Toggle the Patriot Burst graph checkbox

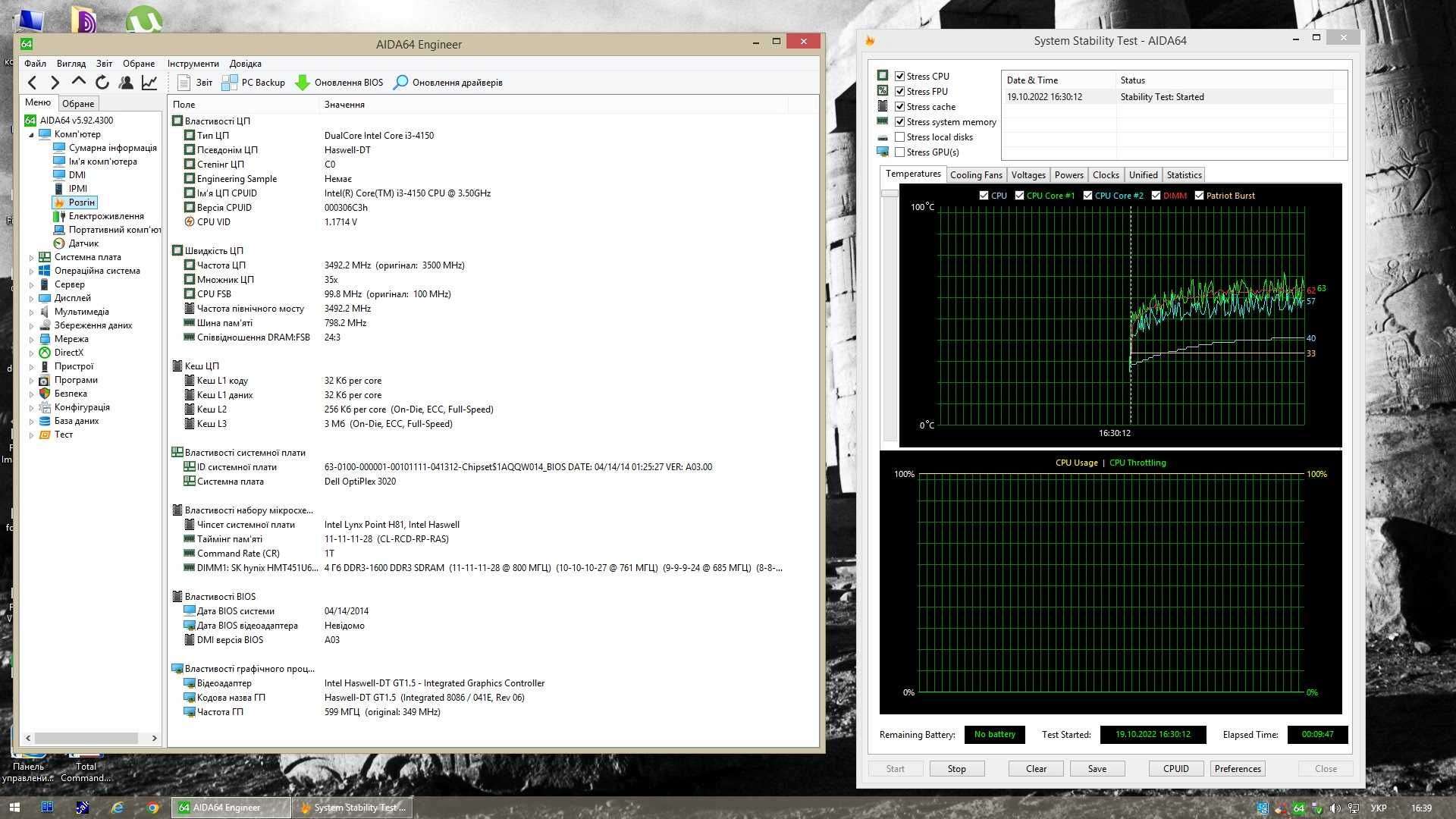coord(1199,196)
